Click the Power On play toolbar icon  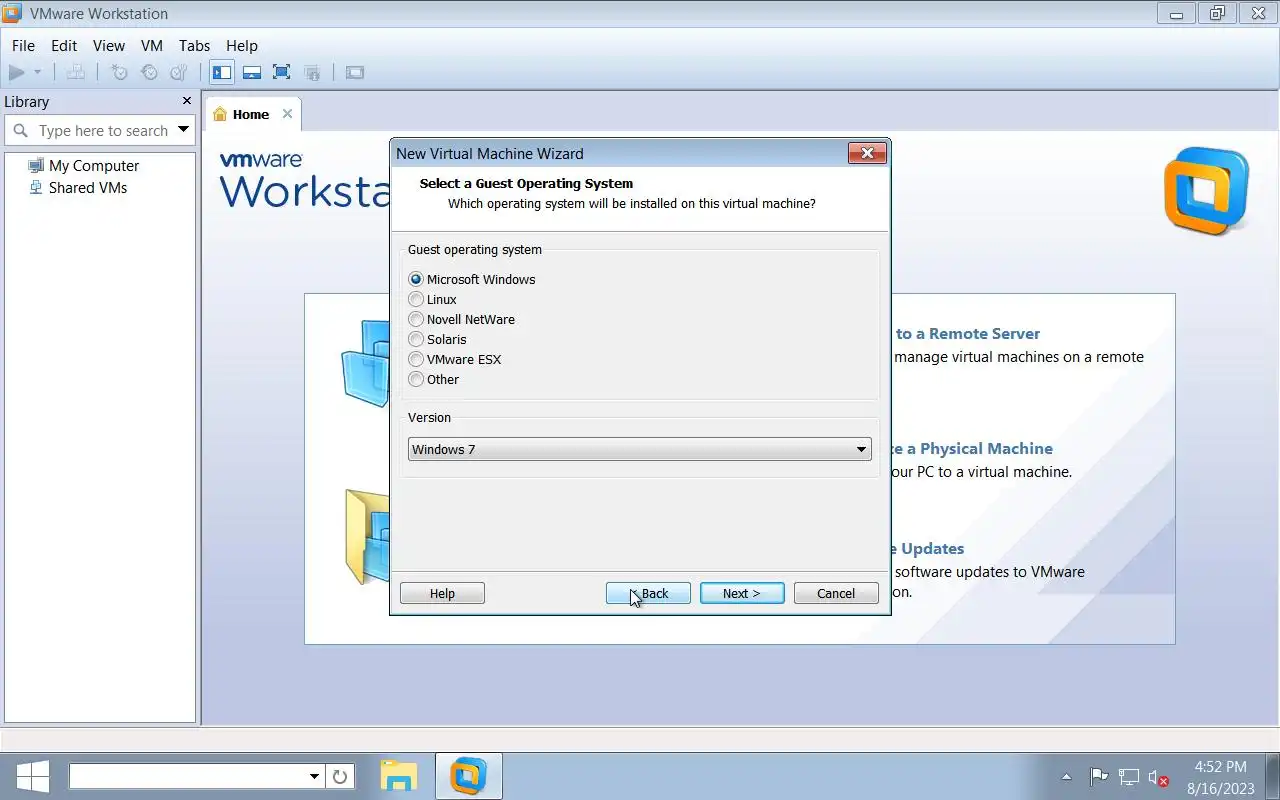point(16,72)
